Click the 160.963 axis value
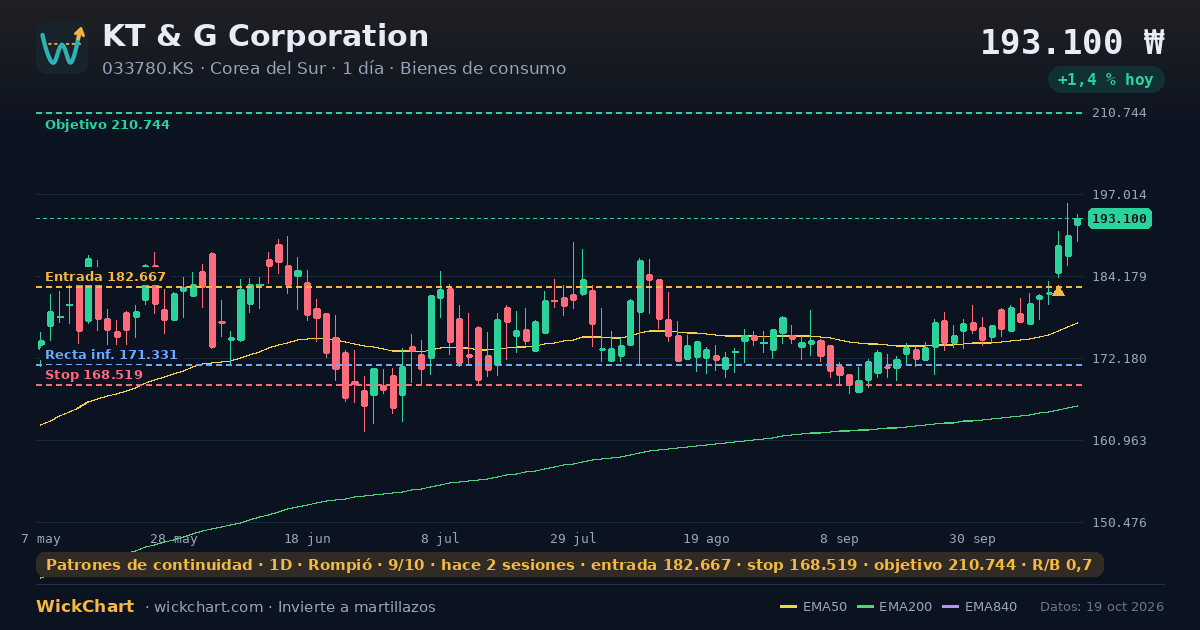 pos(1119,441)
